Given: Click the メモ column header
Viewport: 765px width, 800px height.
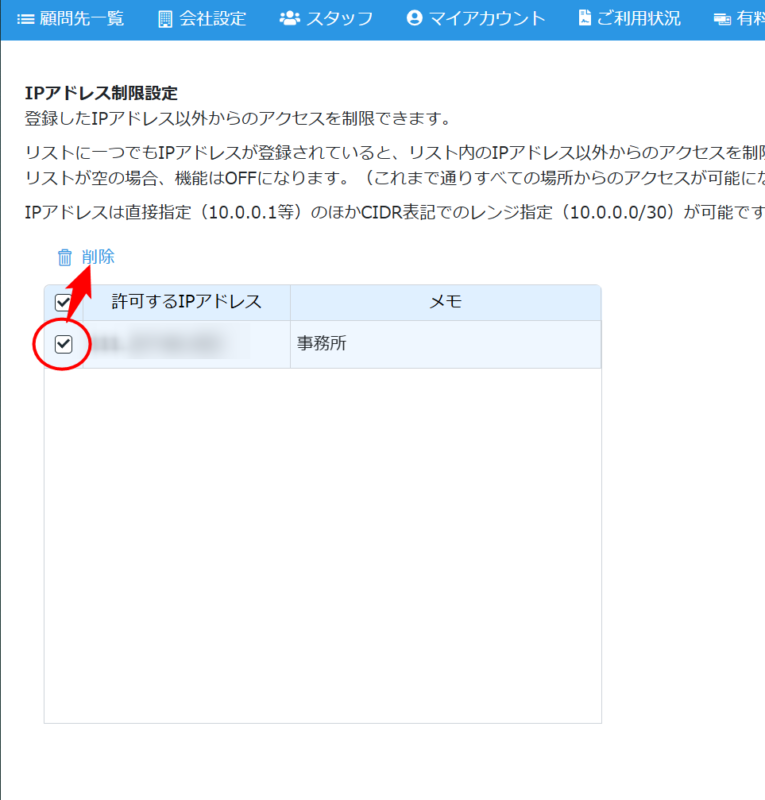Looking at the screenshot, I should point(446,302).
